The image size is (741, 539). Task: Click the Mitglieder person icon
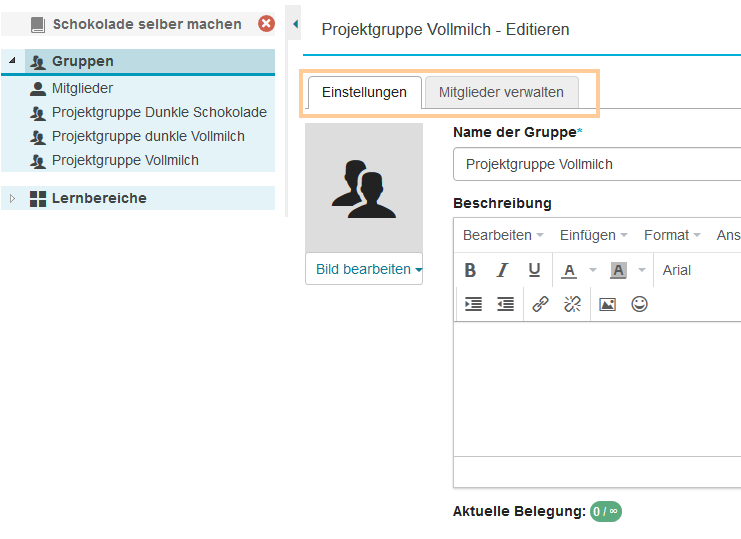(38, 89)
